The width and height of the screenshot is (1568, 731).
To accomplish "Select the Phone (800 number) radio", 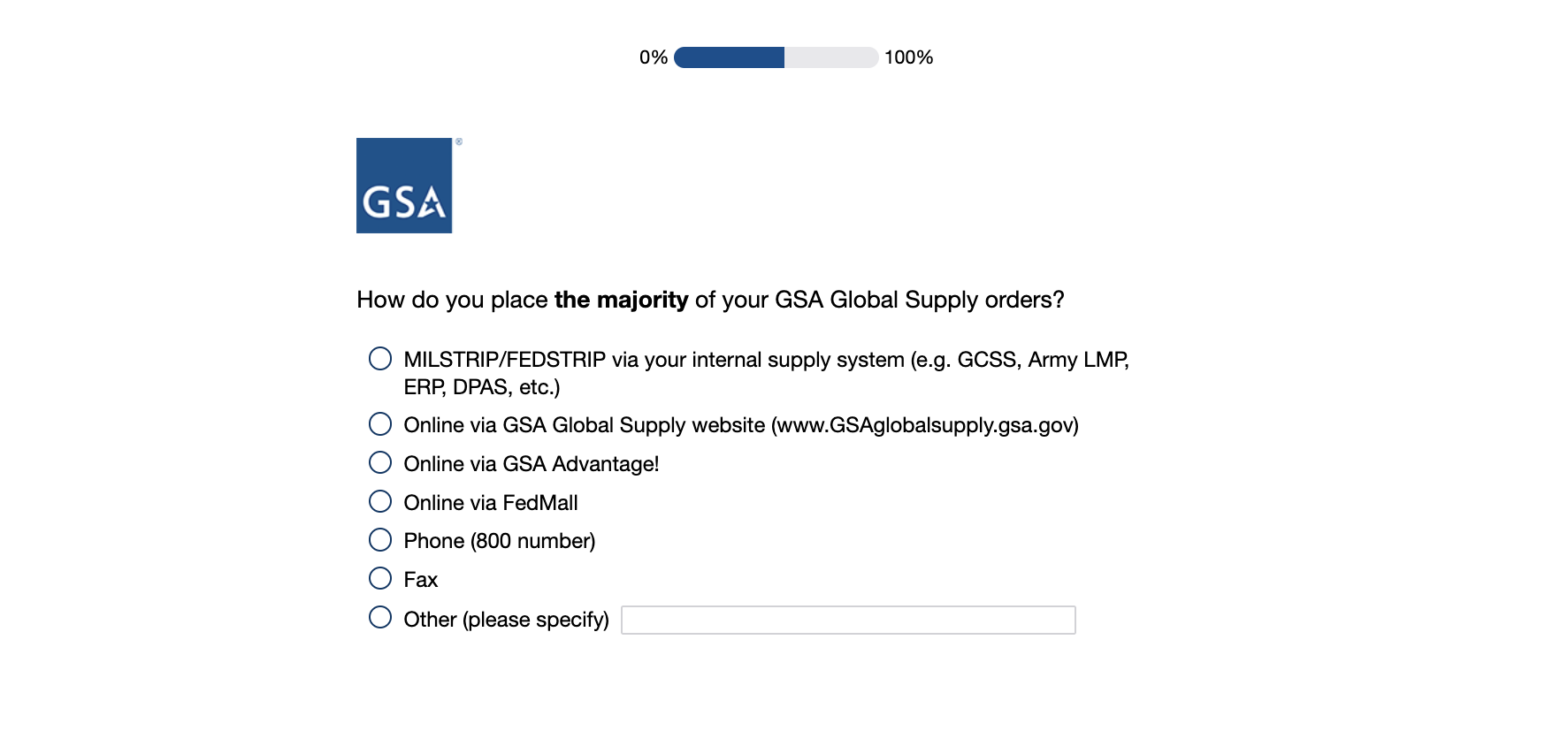I will [x=380, y=540].
